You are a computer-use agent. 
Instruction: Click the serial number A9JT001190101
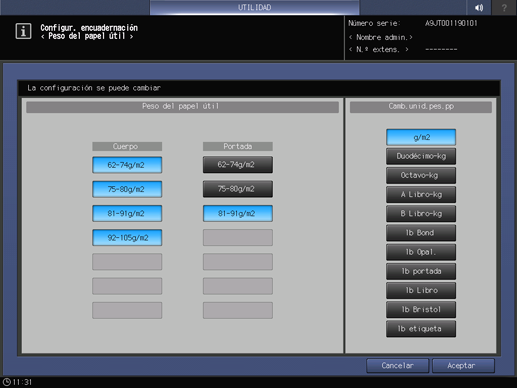point(451,23)
